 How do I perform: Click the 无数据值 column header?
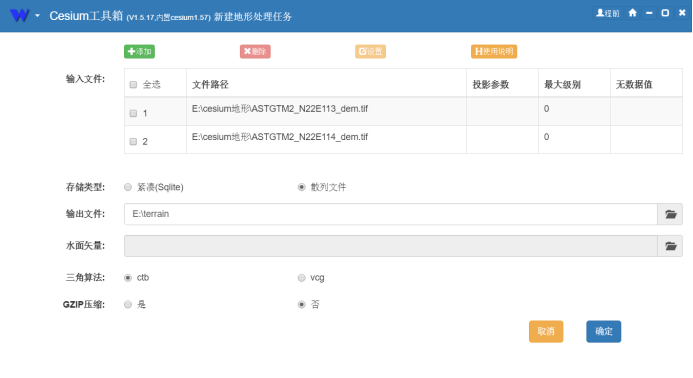[647, 83]
